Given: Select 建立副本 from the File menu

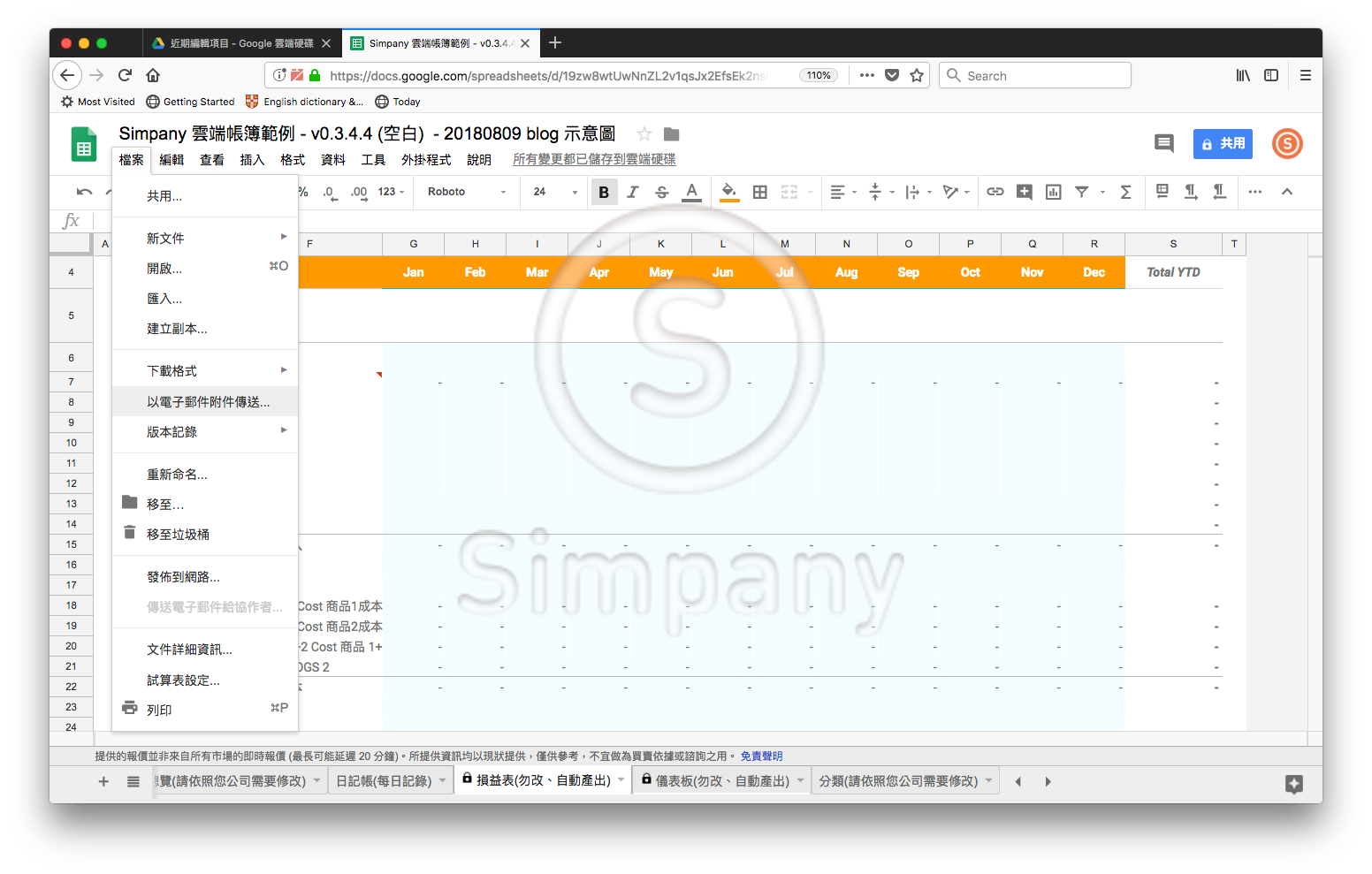Looking at the screenshot, I should click(177, 329).
